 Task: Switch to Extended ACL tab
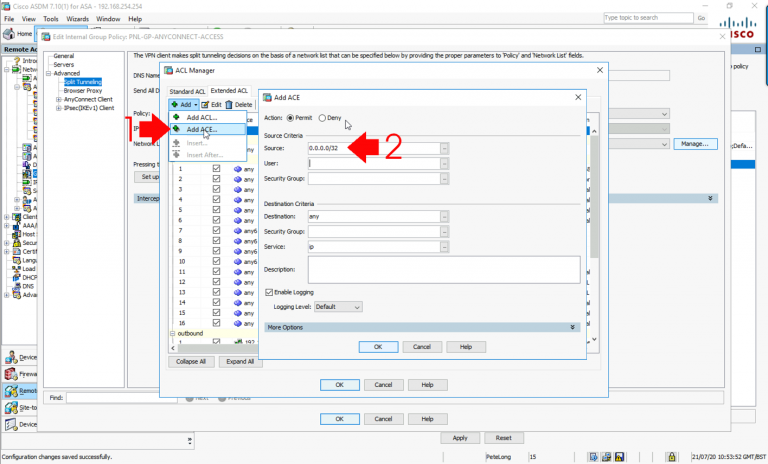click(x=229, y=91)
